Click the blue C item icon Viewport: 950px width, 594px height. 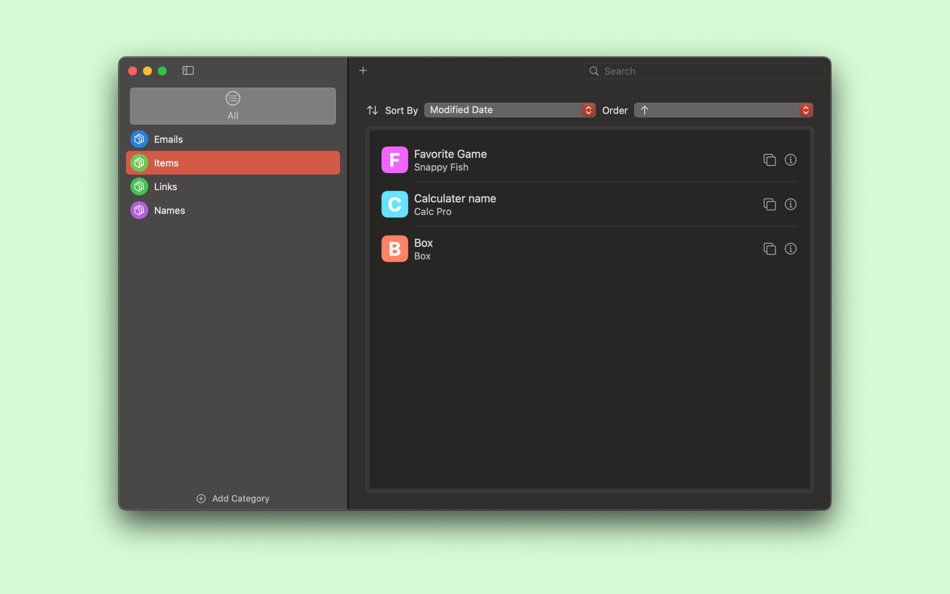[394, 204]
